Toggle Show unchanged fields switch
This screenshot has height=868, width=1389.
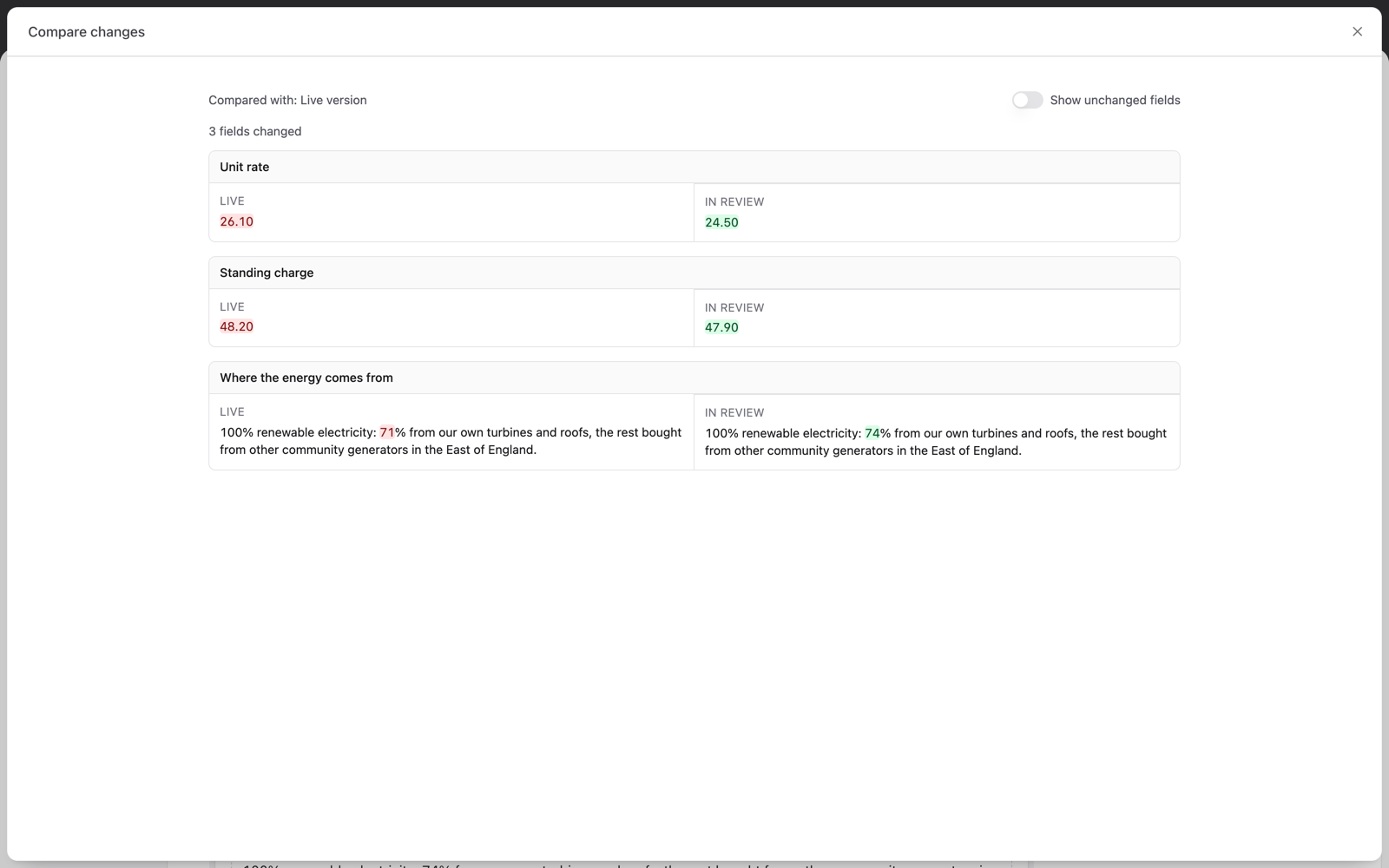click(1027, 100)
